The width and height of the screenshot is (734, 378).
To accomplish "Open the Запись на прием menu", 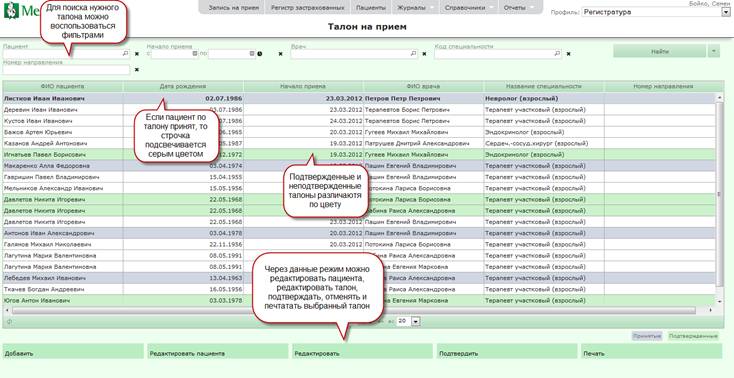I will pyautogui.click(x=234, y=8).
